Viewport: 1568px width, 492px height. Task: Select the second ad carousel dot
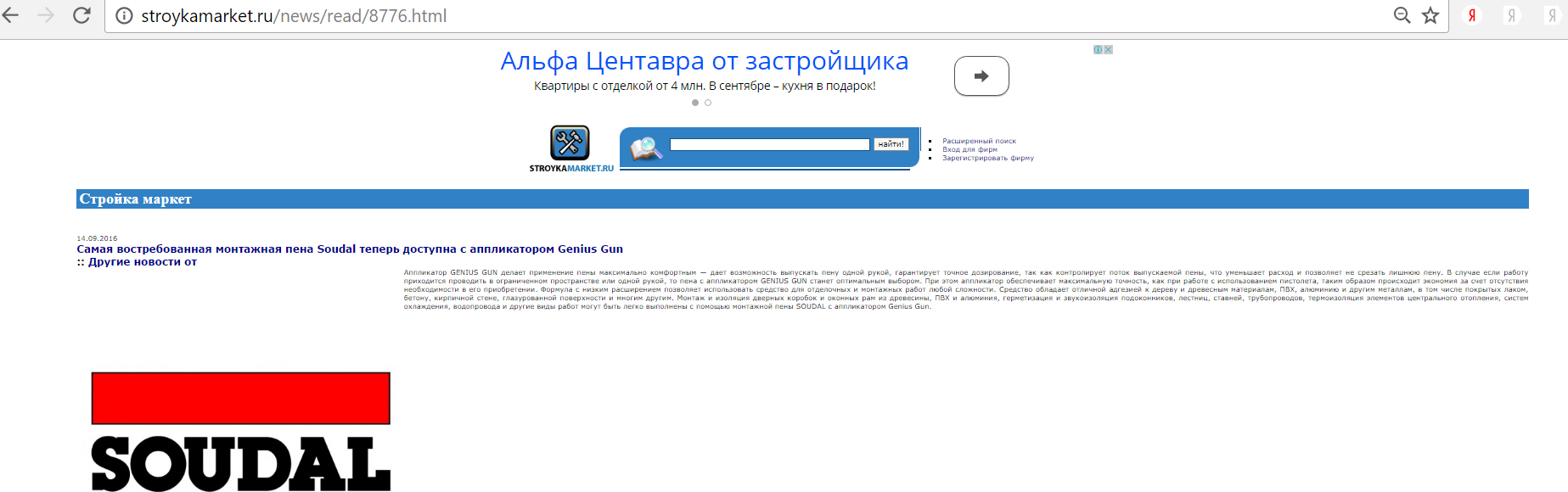click(x=708, y=103)
